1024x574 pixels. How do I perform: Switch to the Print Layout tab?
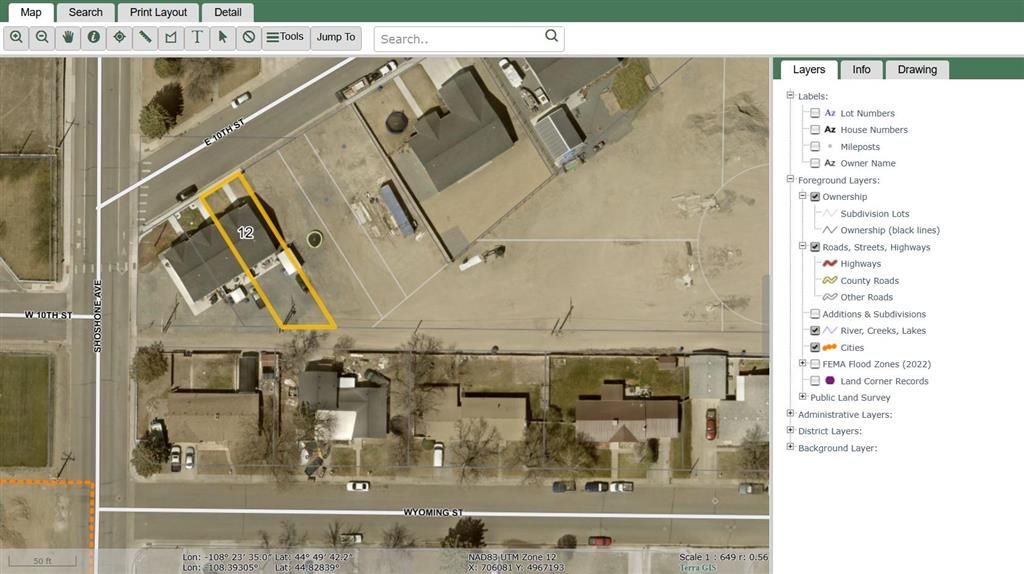[158, 12]
